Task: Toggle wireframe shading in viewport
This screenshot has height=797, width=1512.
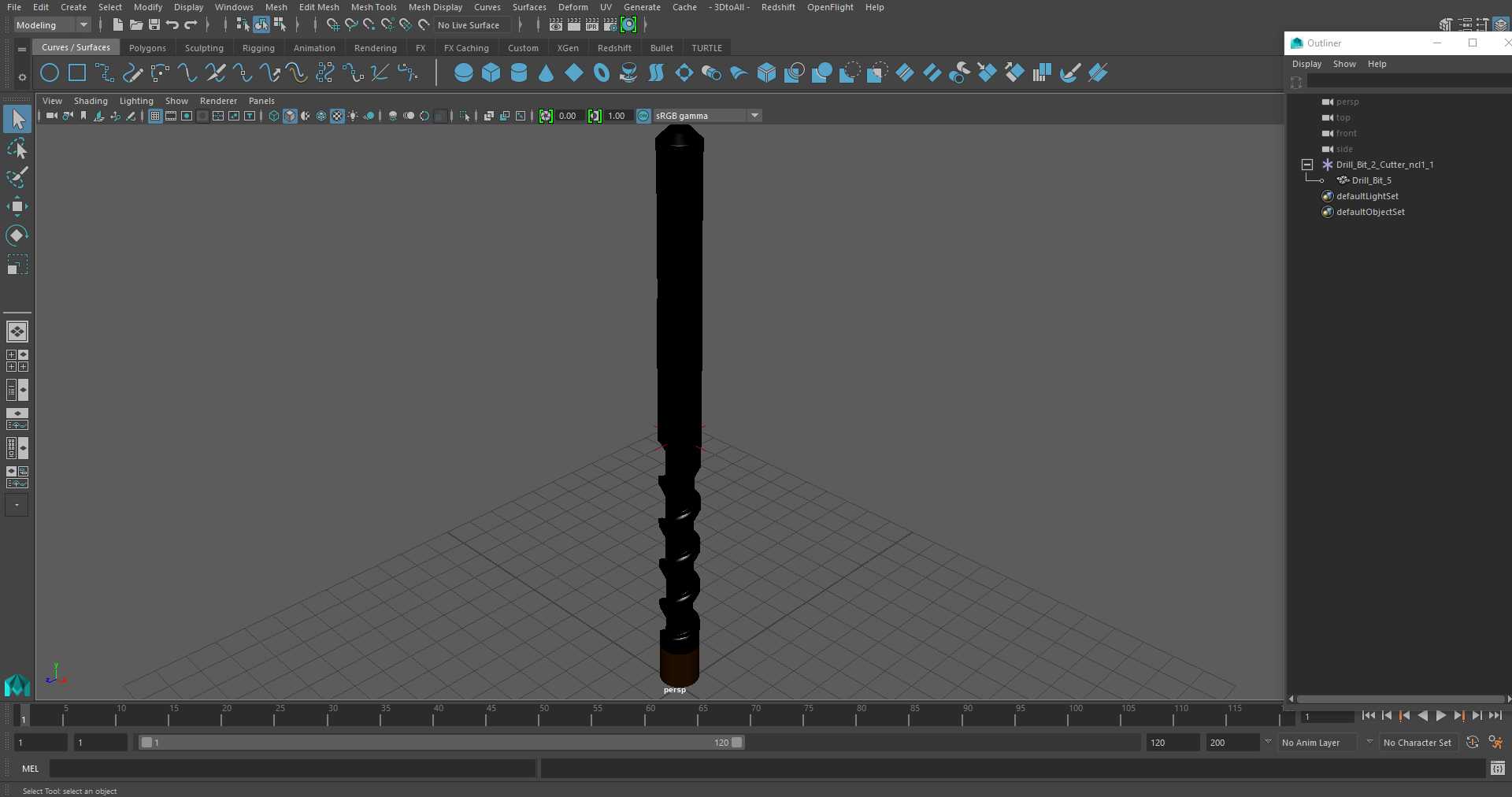Action: click(x=274, y=116)
